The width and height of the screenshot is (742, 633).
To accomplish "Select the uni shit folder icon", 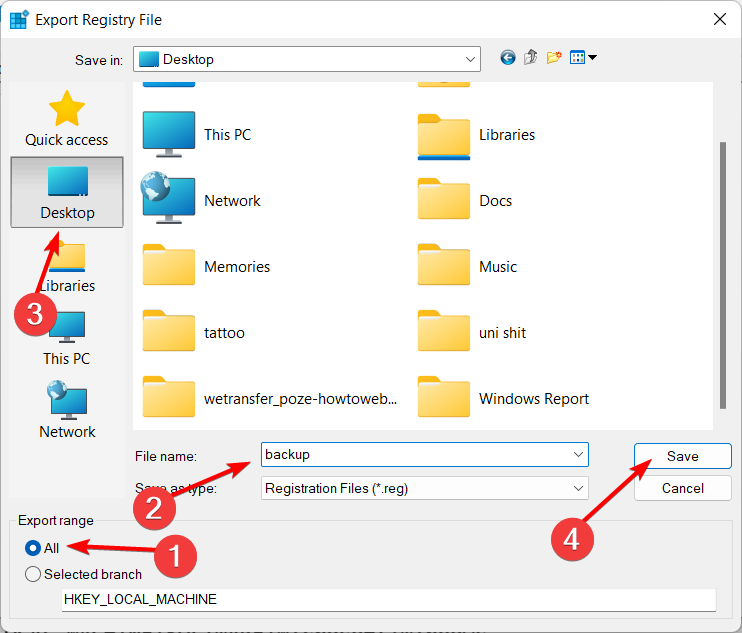I will point(443,331).
